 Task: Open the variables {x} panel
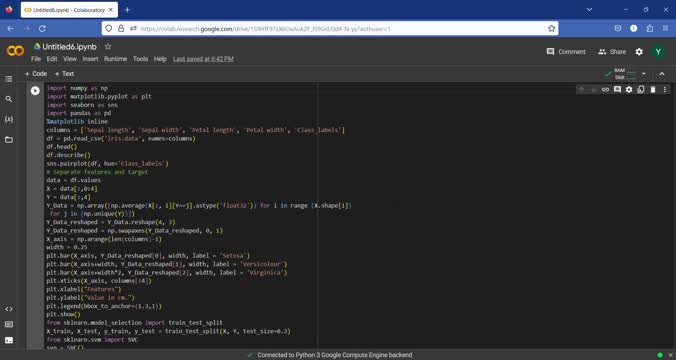pyautogui.click(x=9, y=119)
